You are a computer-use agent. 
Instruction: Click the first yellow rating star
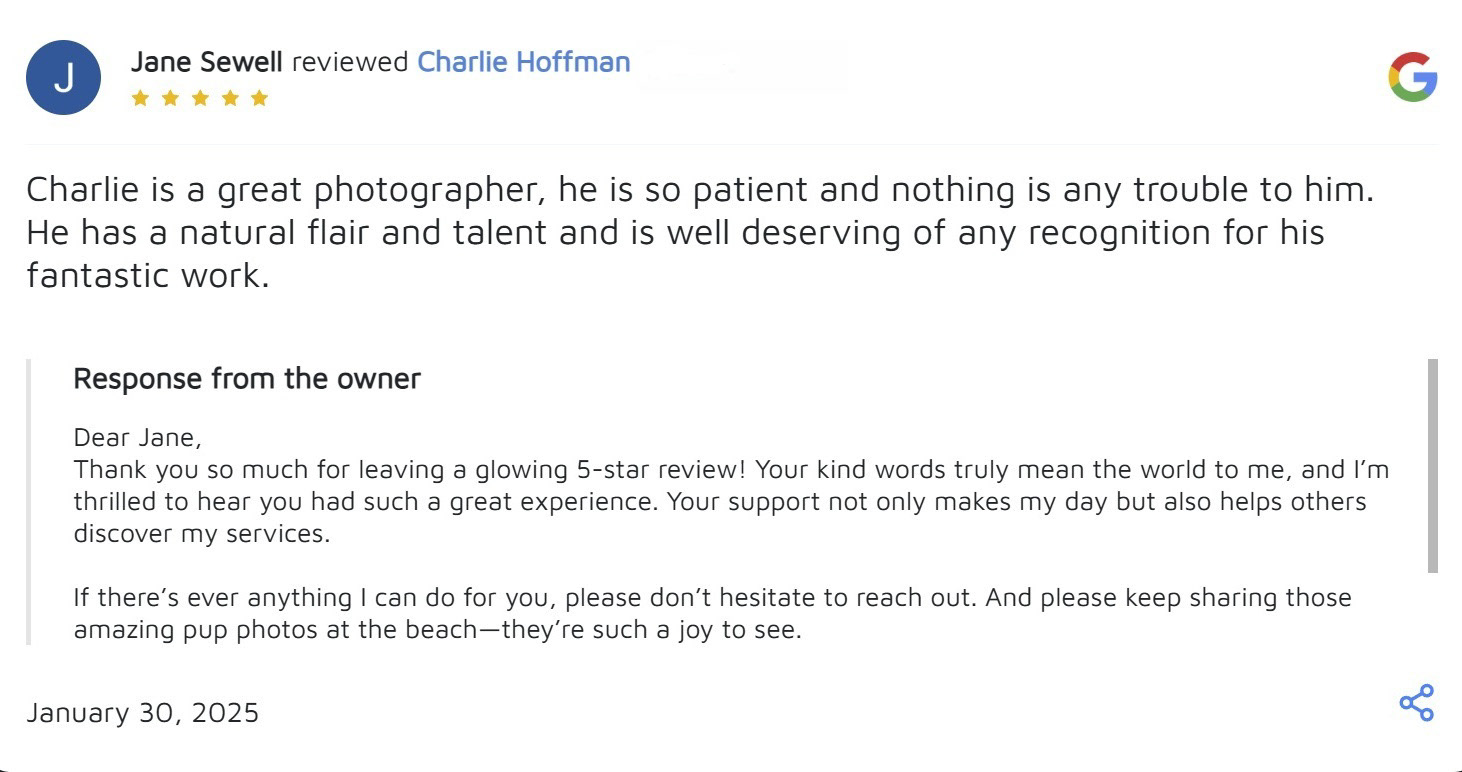tap(140, 98)
